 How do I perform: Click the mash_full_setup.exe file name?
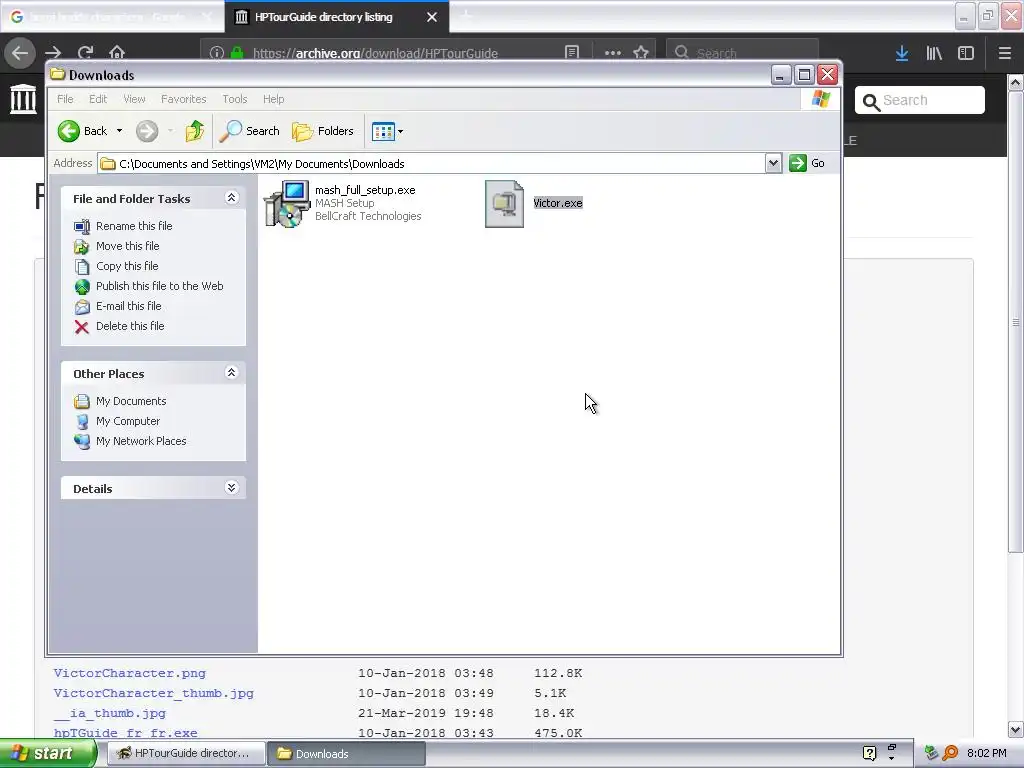coord(365,190)
